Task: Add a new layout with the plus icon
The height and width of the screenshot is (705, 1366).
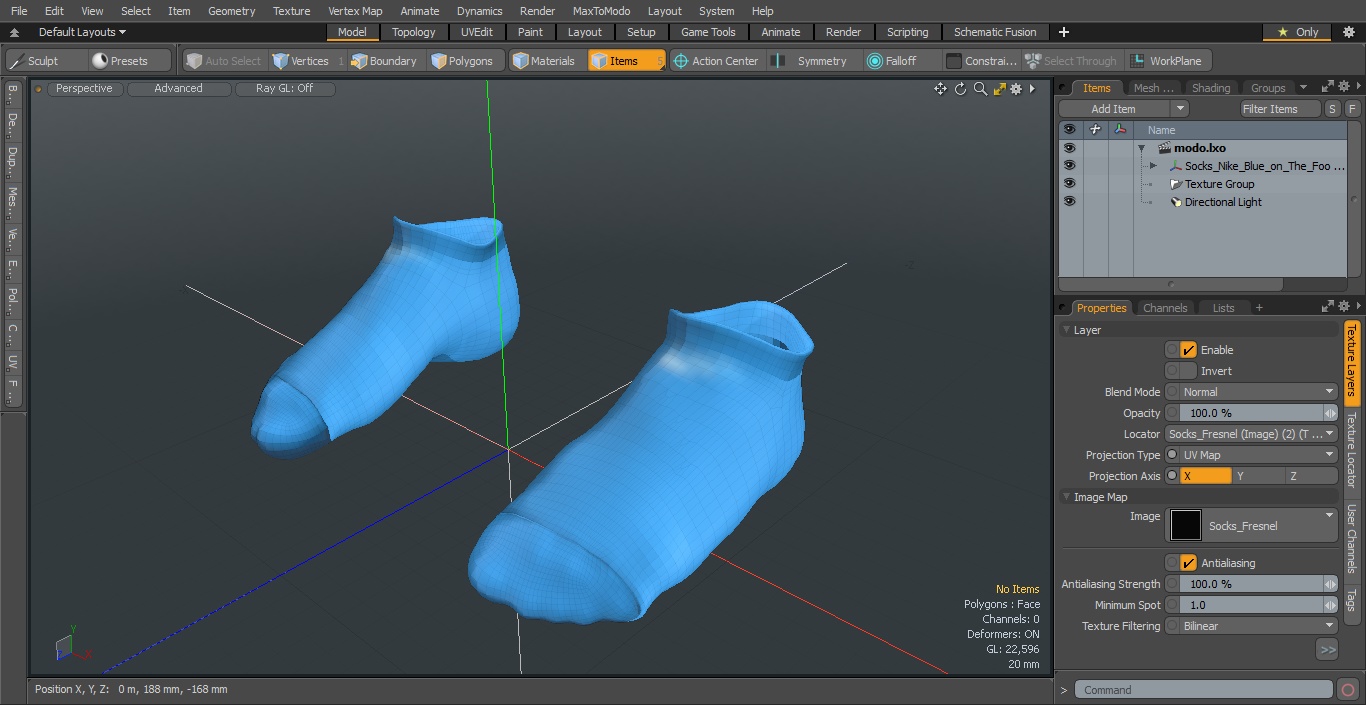Action: click(x=1063, y=32)
